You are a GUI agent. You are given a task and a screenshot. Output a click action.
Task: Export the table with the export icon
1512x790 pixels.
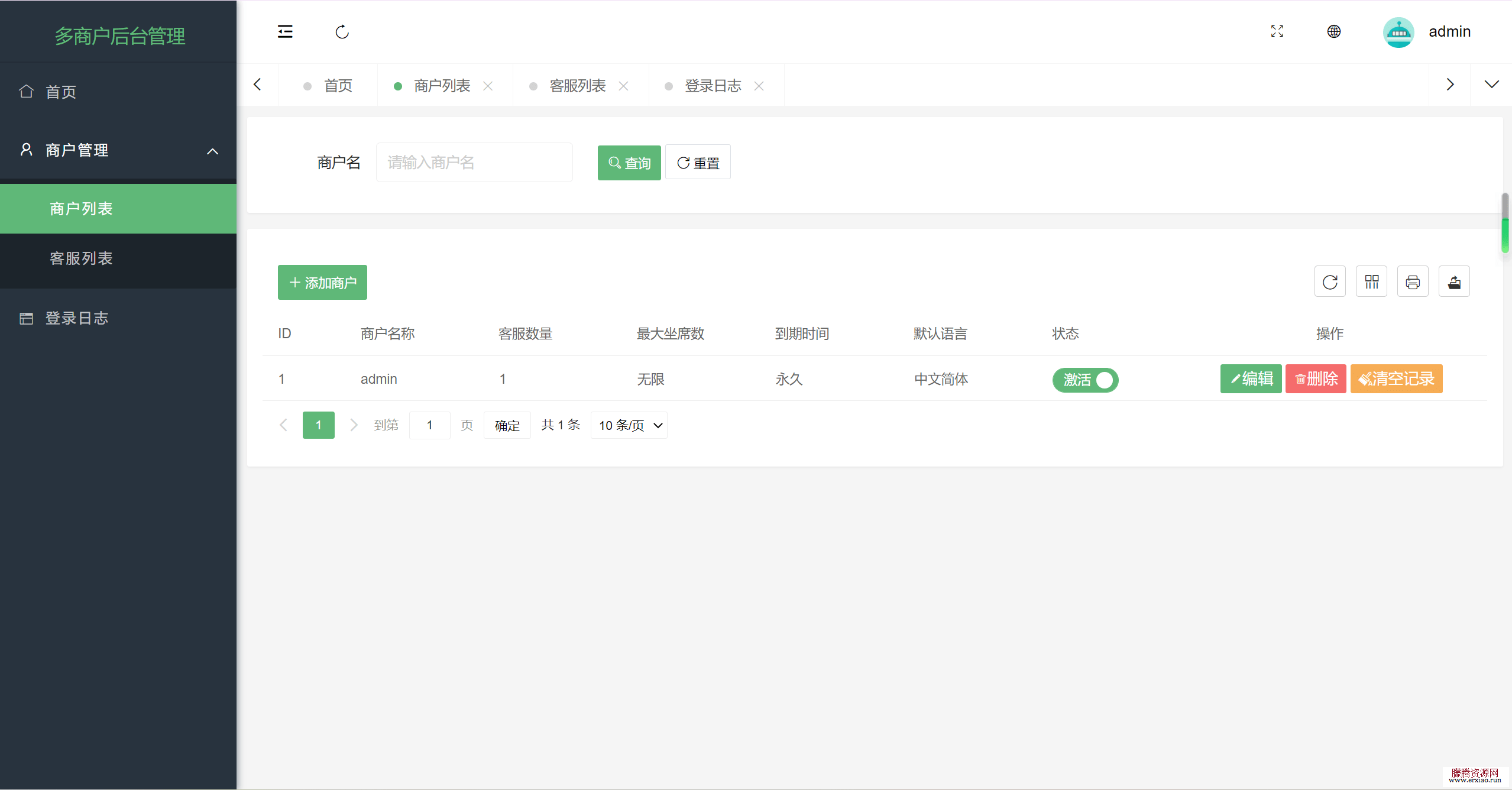click(1454, 281)
